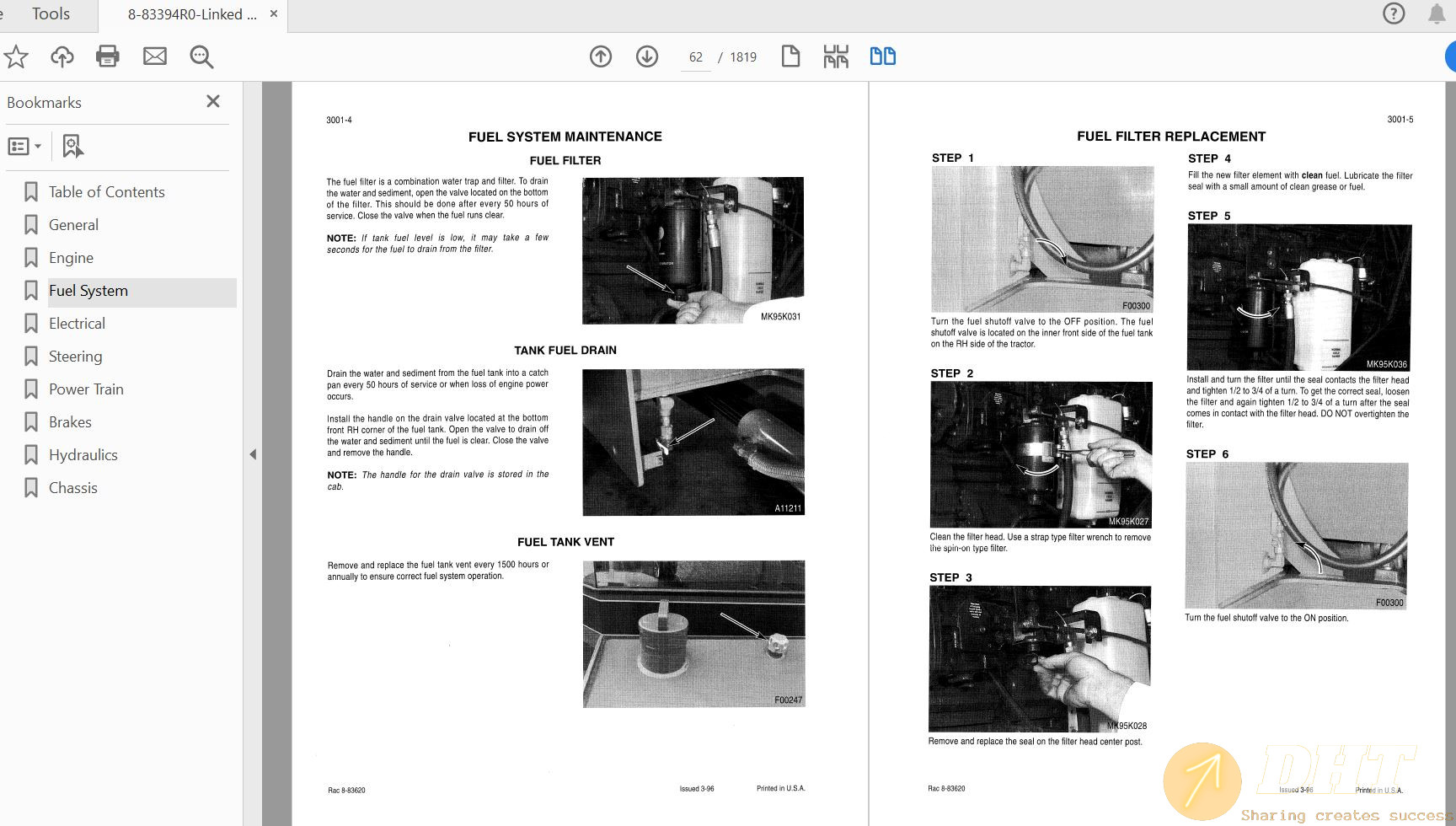Screen dimensions: 1456x826
Task: Click the page number input field
Action: pyautogui.click(x=695, y=57)
